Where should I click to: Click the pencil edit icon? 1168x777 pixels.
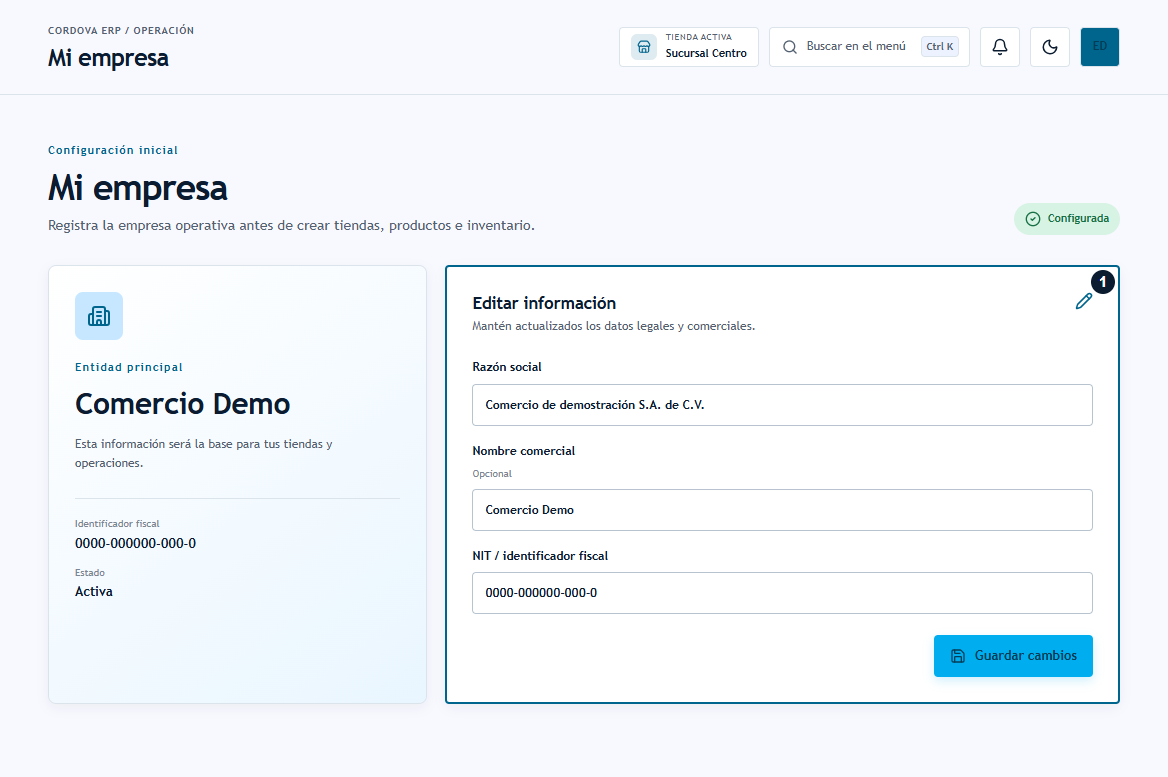1084,301
